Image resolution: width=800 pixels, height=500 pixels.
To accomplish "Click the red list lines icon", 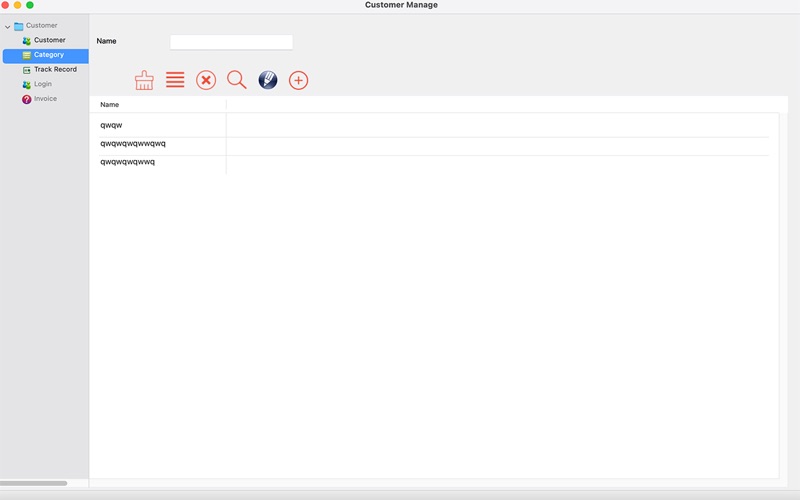I will pos(175,80).
